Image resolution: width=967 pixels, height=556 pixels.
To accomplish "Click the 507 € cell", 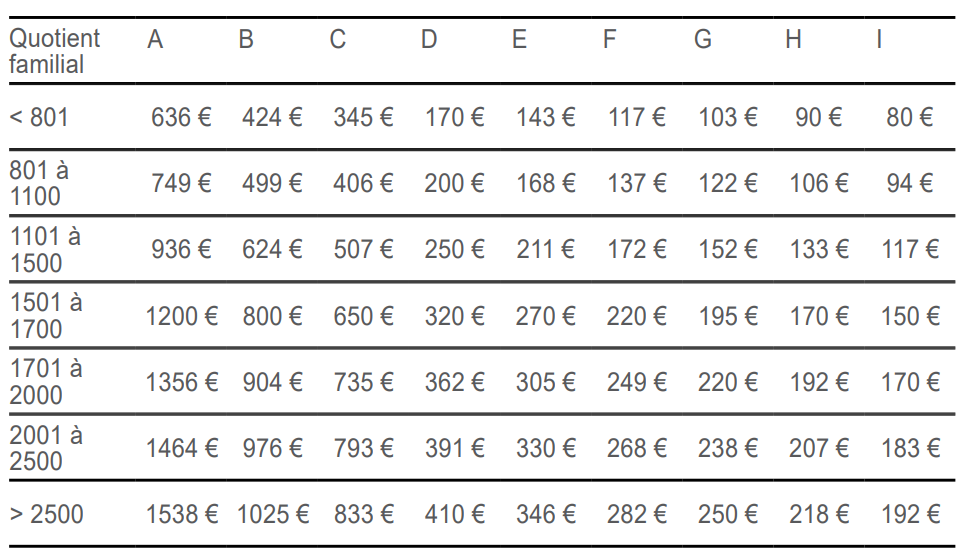I will pos(363,250).
